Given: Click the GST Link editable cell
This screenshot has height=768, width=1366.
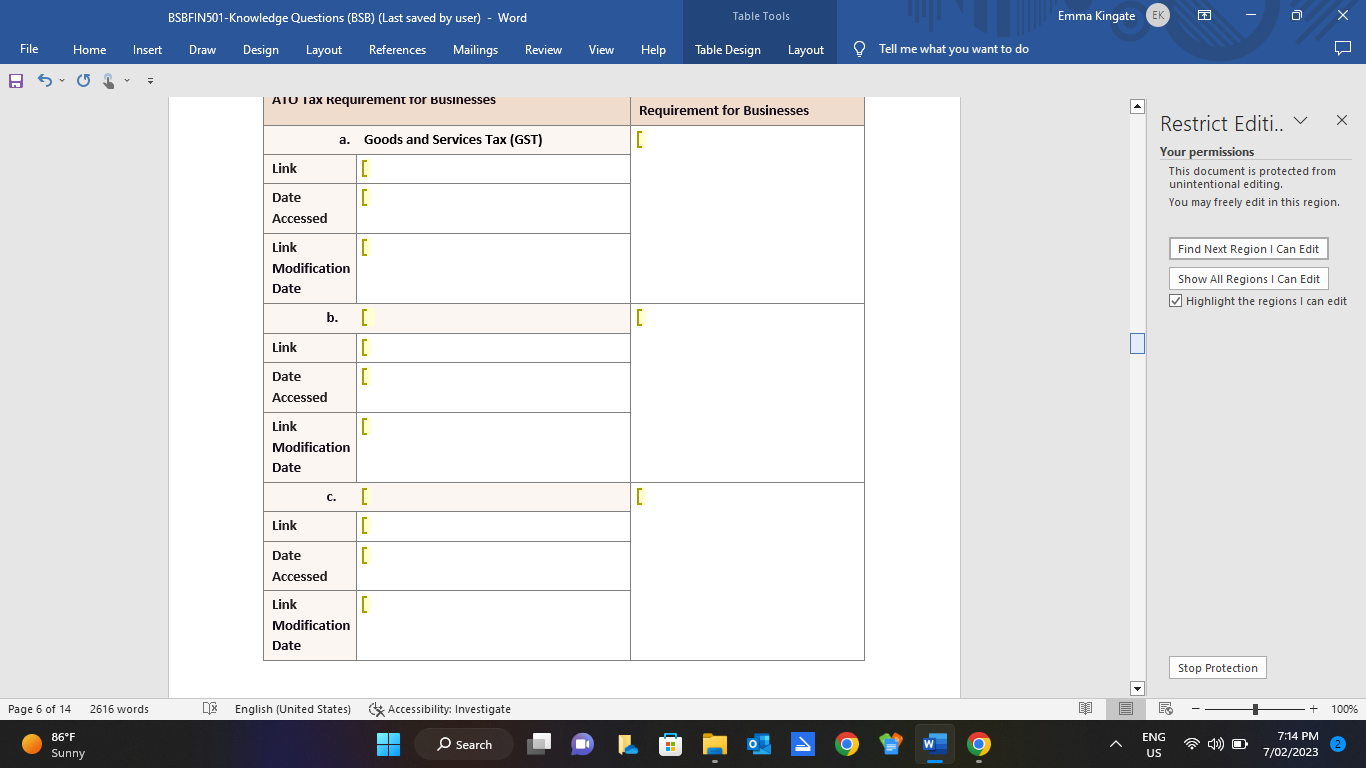Looking at the screenshot, I should [x=493, y=169].
